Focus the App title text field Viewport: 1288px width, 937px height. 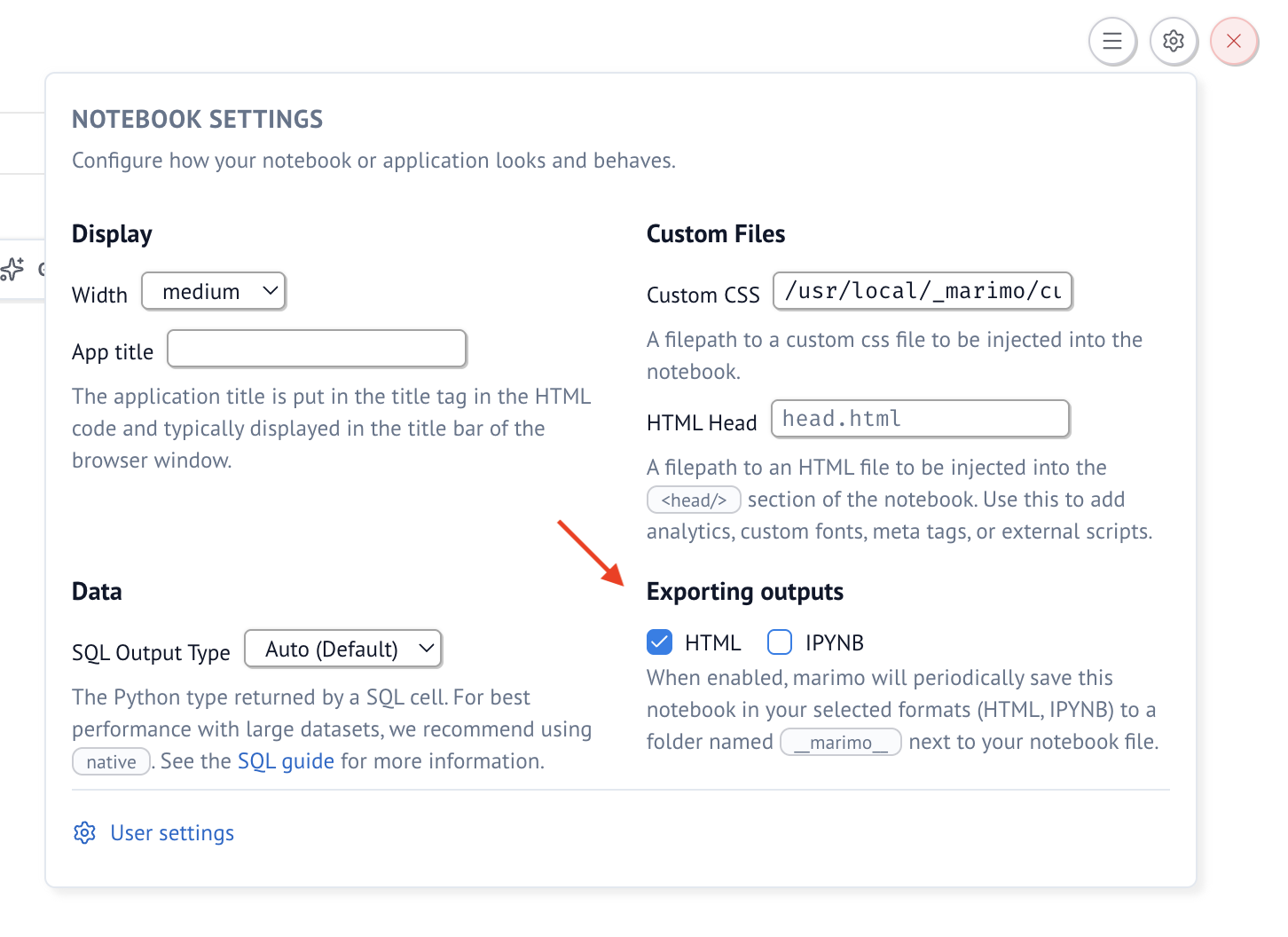pyautogui.click(x=317, y=349)
